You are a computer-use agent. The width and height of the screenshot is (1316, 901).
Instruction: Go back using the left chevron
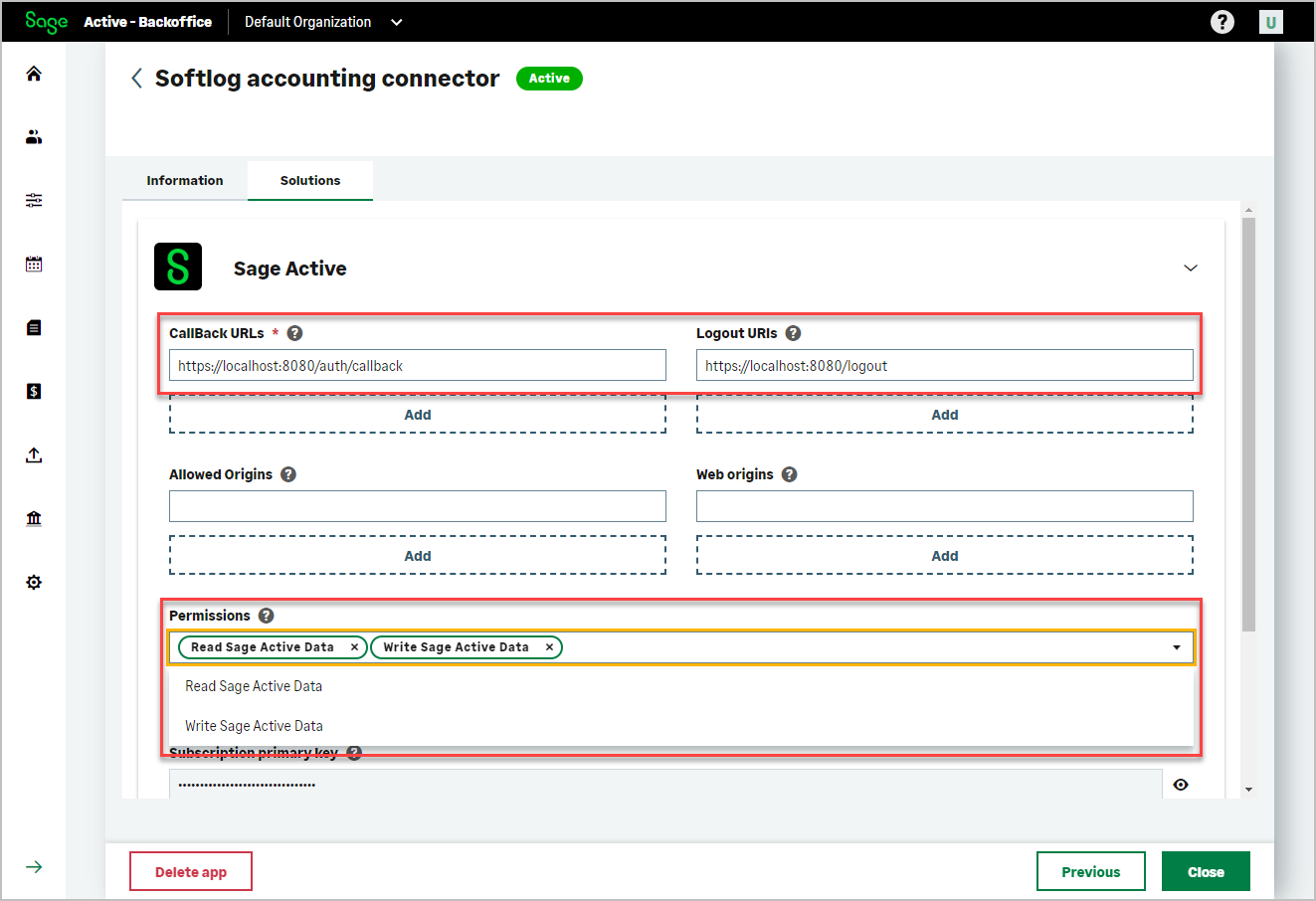[136, 79]
